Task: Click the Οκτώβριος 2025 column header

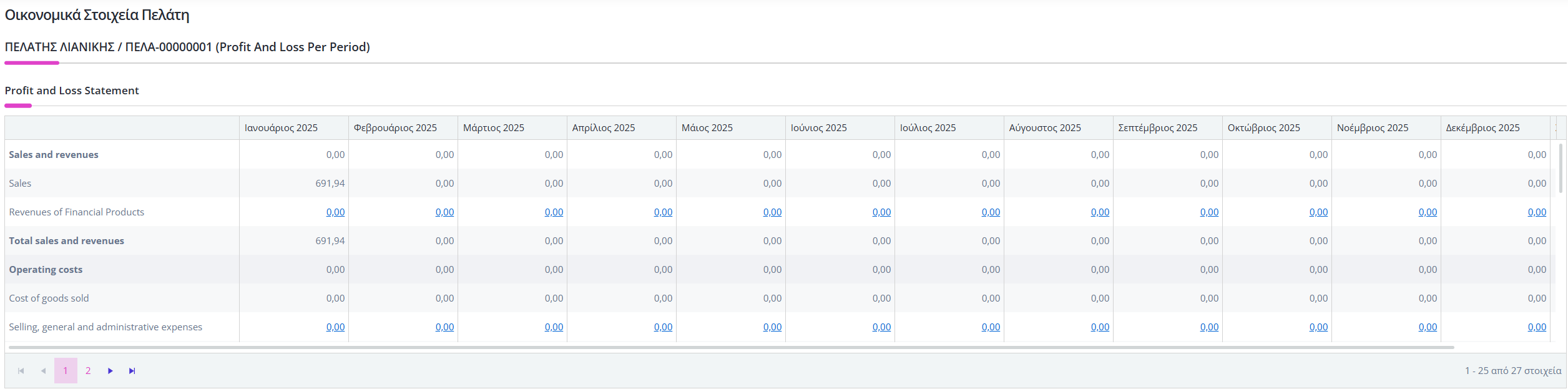Action: 1277,128
